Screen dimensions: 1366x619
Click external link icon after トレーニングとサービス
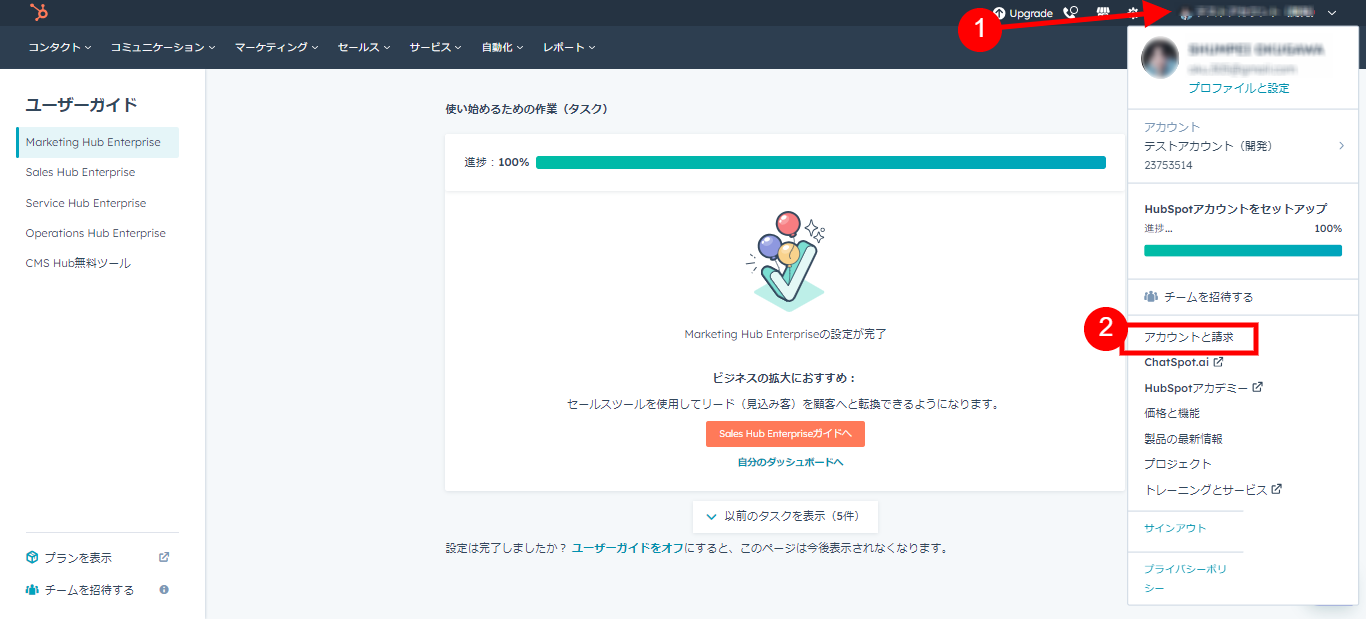click(x=1277, y=489)
